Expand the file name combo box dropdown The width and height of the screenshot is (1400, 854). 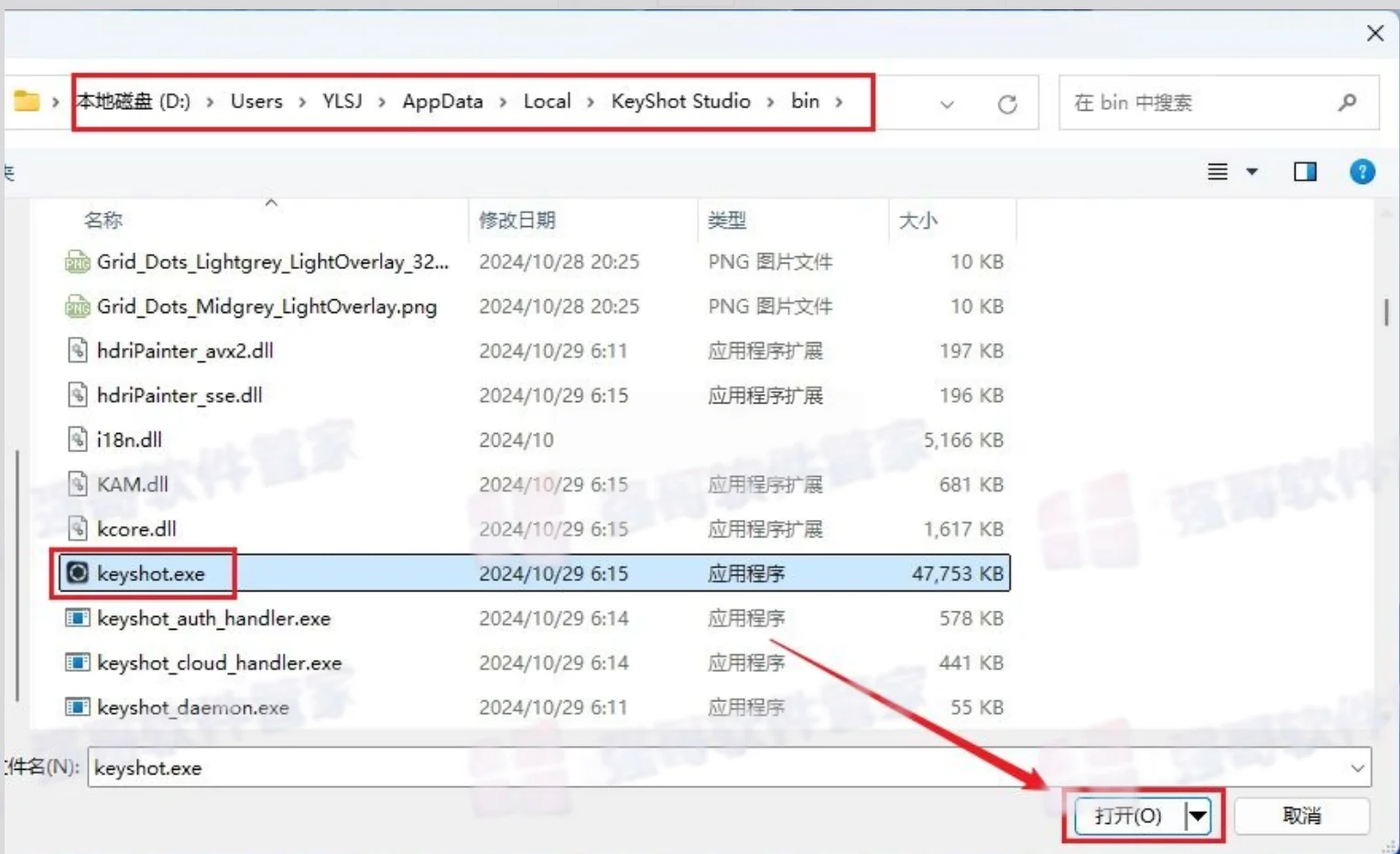1357,768
